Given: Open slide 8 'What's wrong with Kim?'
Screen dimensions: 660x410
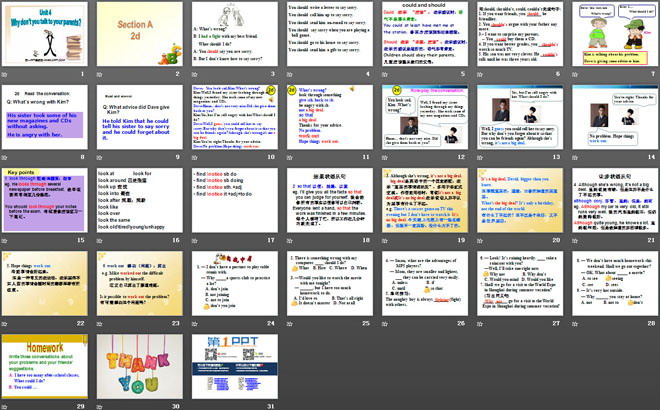Looking at the screenshot, I should click(x=46, y=119).
